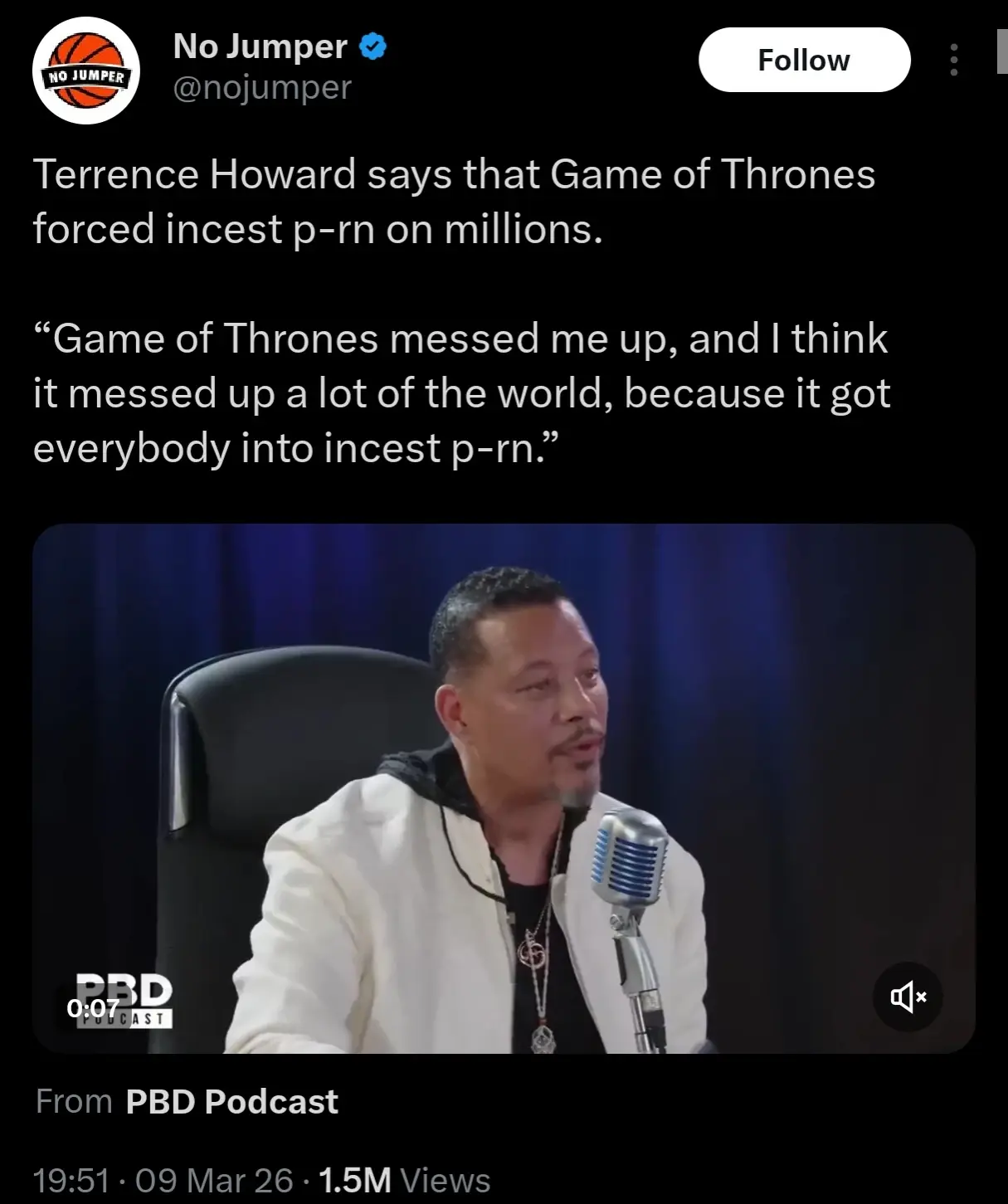This screenshot has width=1008, height=1204.
Task: Click the vintage microphone in the video frame
Action: [x=631, y=913]
